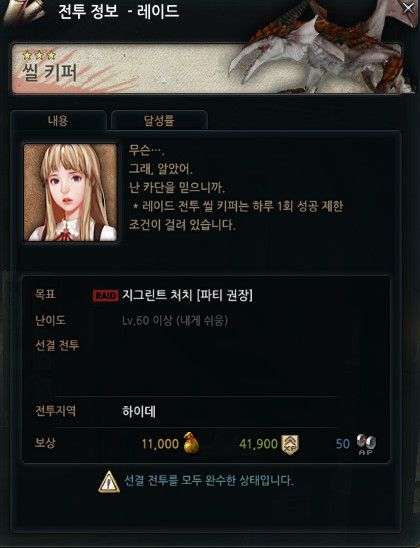This screenshot has width=420, height=548.
Task: Click the 하이데 battle region name
Action: pos(139,411)
